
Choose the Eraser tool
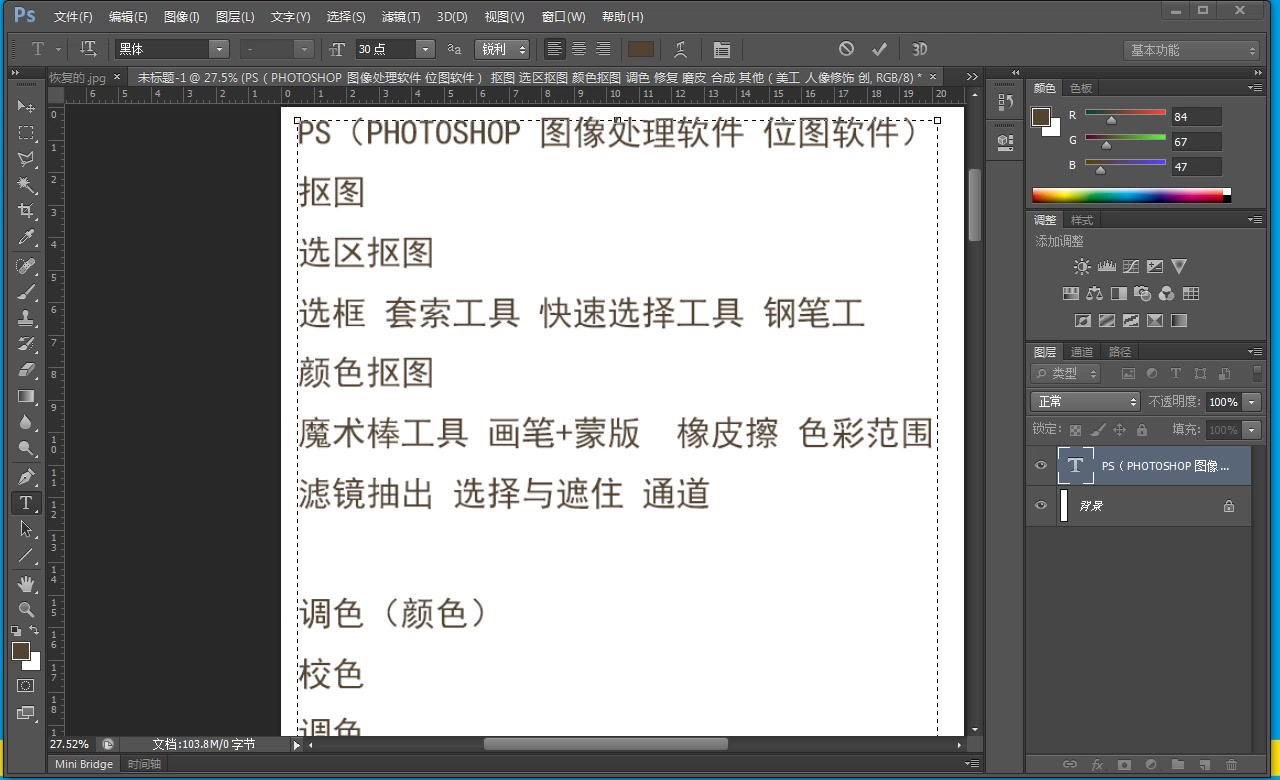pyautogui.click(x=26, y=370)
